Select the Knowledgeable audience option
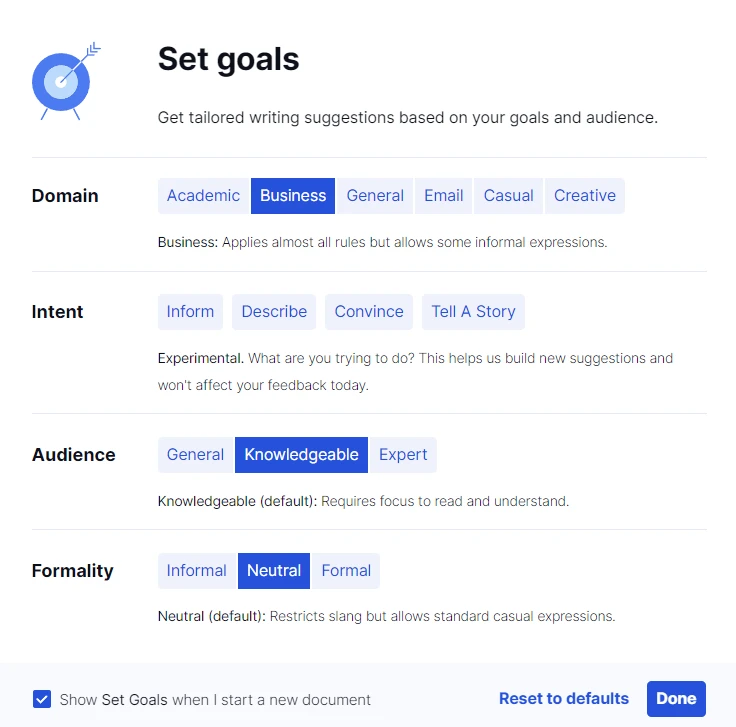Viewport: 736px width, 727px height. [x=301, y=455]
